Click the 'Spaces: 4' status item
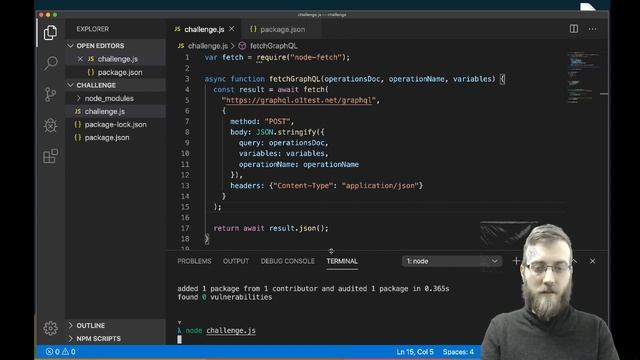Screen dimensions: 640x360 458,352
